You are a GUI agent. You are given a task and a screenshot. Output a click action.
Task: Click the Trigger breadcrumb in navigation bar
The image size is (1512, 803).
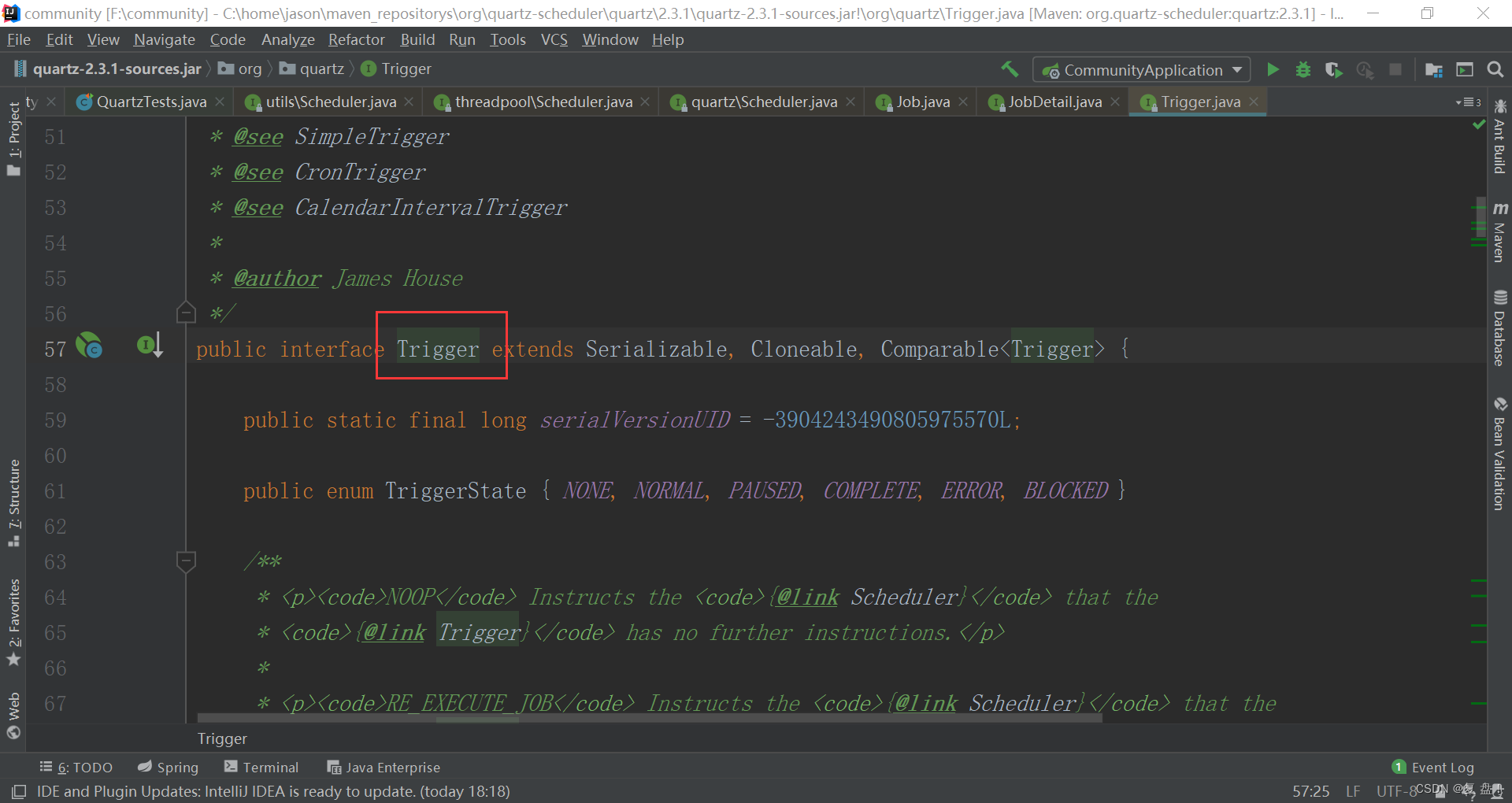coord(396,69)
